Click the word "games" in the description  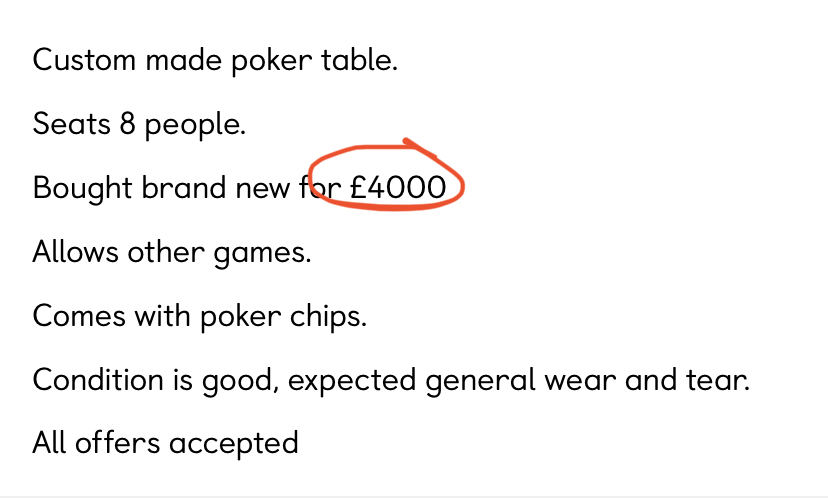click(262, 254)
